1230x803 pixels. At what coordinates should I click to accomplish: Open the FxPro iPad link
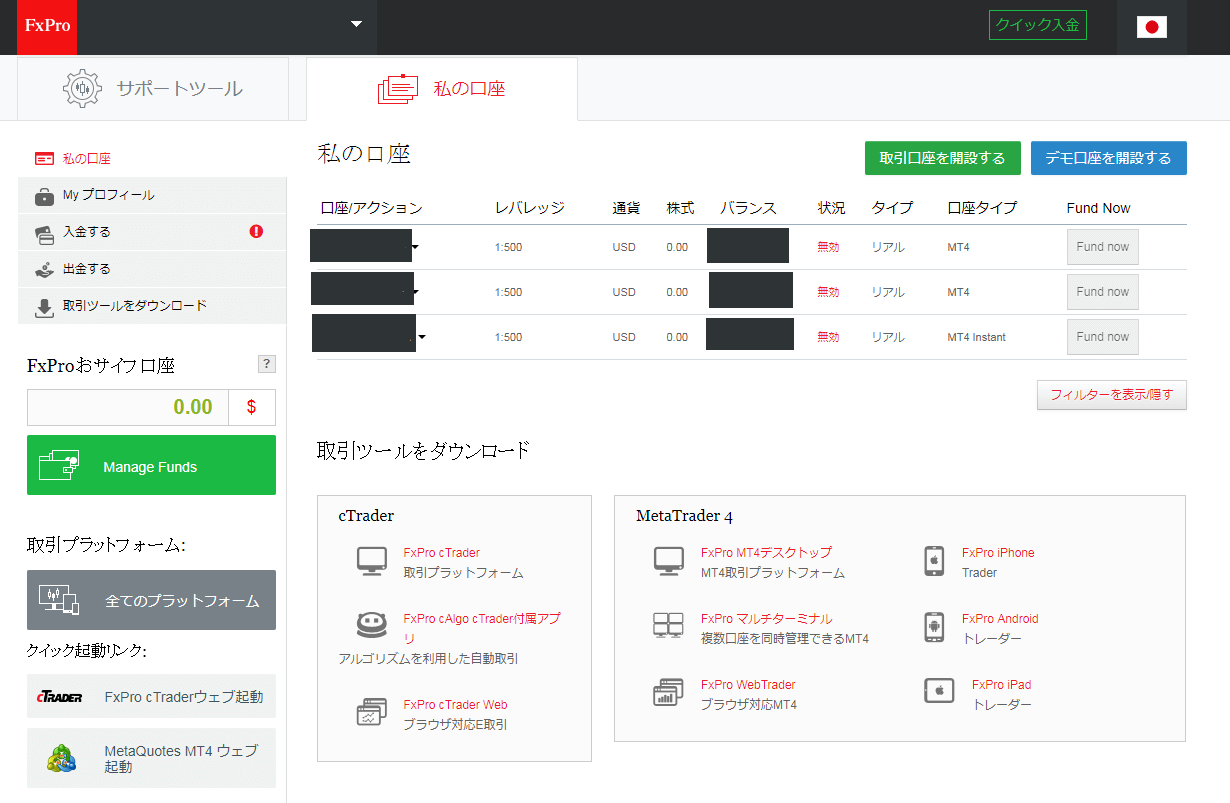[1002, 685]
